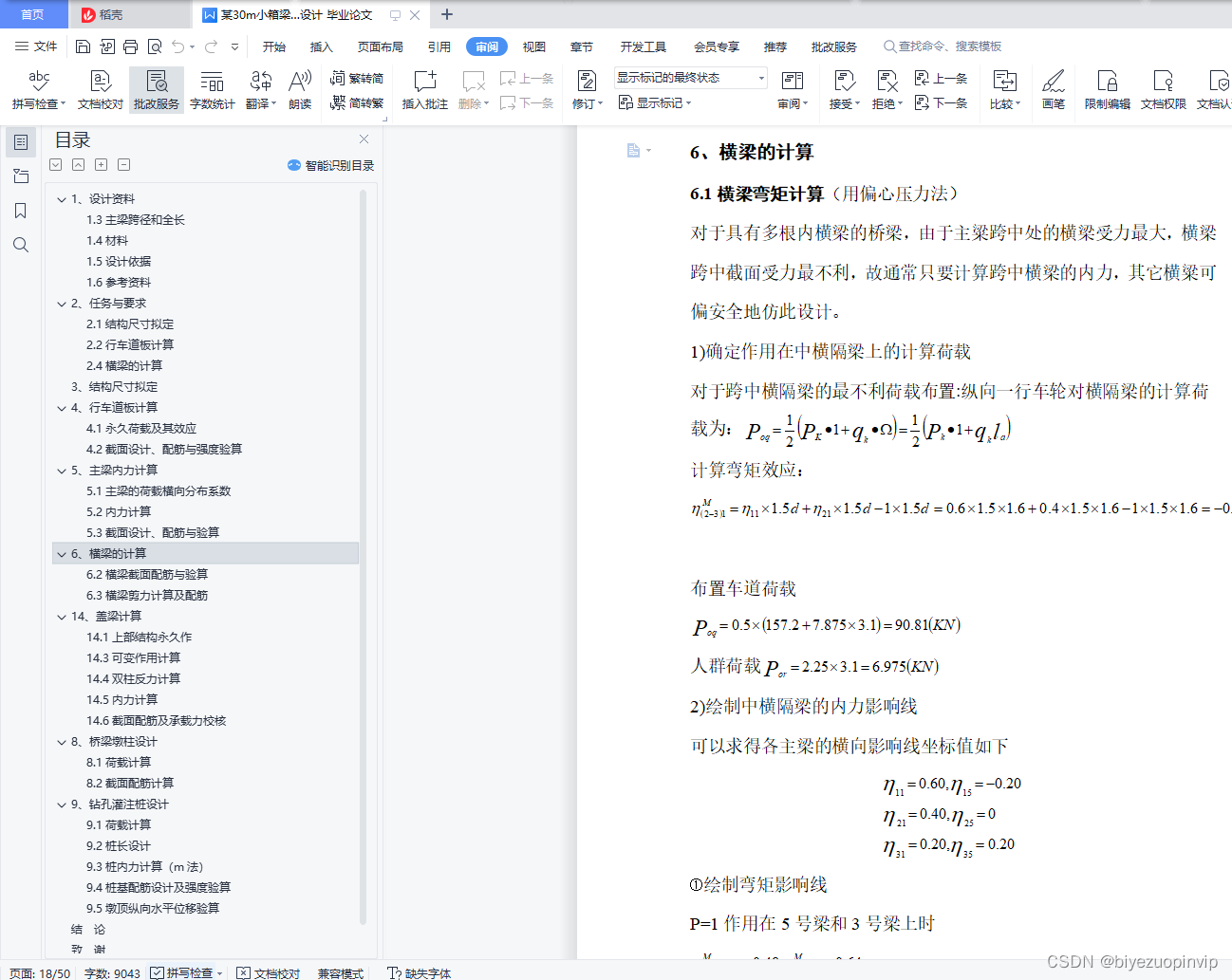
Task: Open 限制编辑 restrict editing
Action: [1107, 90]
